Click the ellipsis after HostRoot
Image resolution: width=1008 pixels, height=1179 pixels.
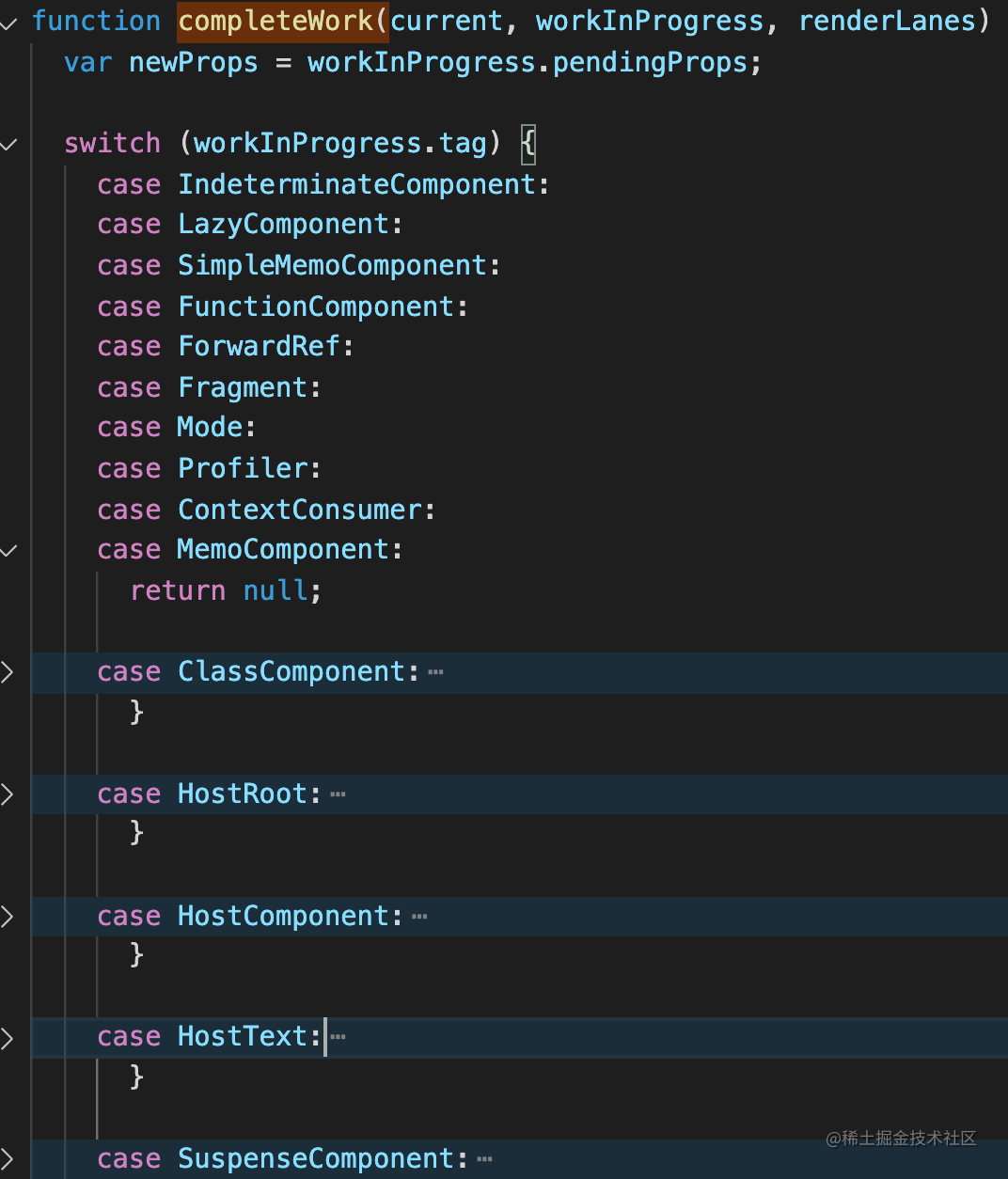pyautogui.click(x=338, y=794)
